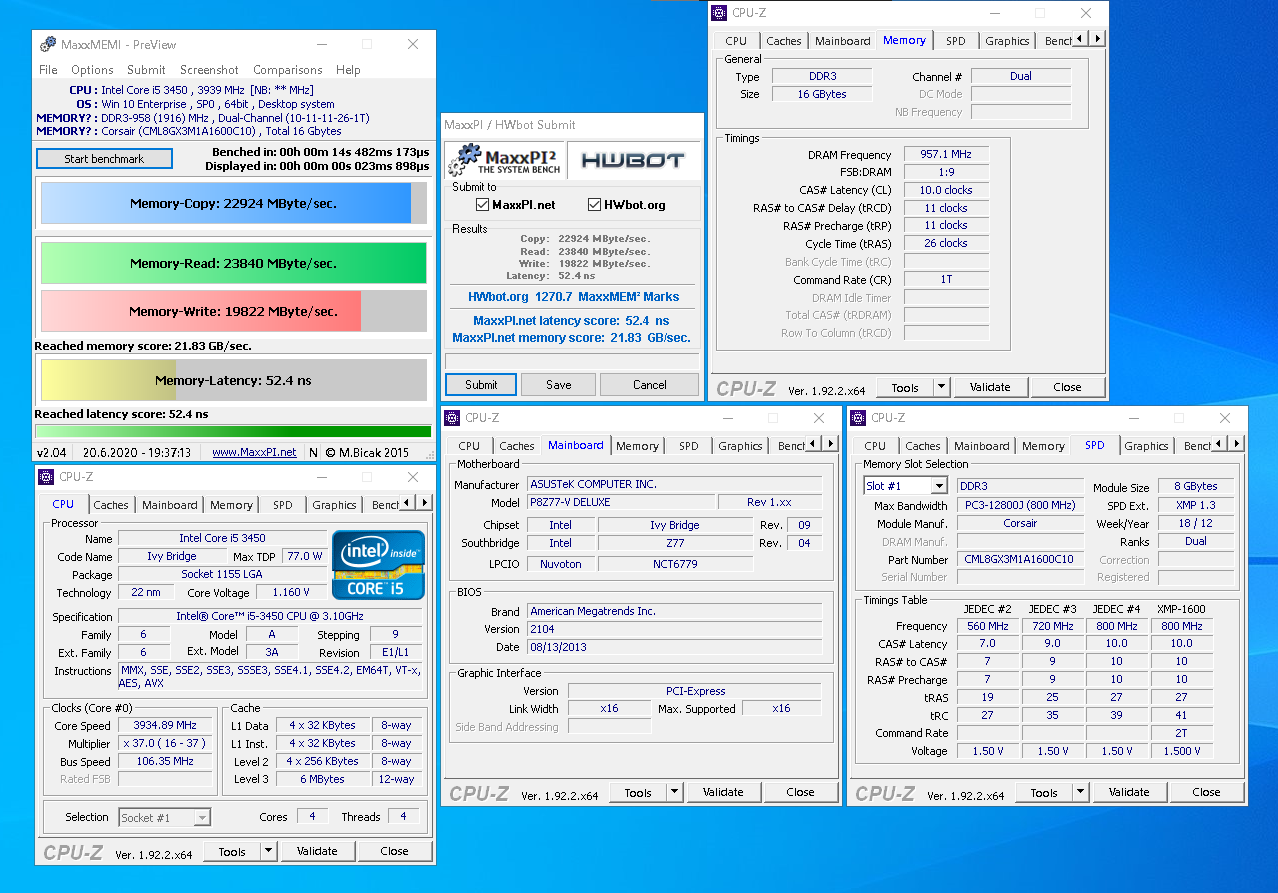This screenshot has height=893, width=1278.
Task: Click the HWBOT logo banner
Action: click(x=634, y=161)
